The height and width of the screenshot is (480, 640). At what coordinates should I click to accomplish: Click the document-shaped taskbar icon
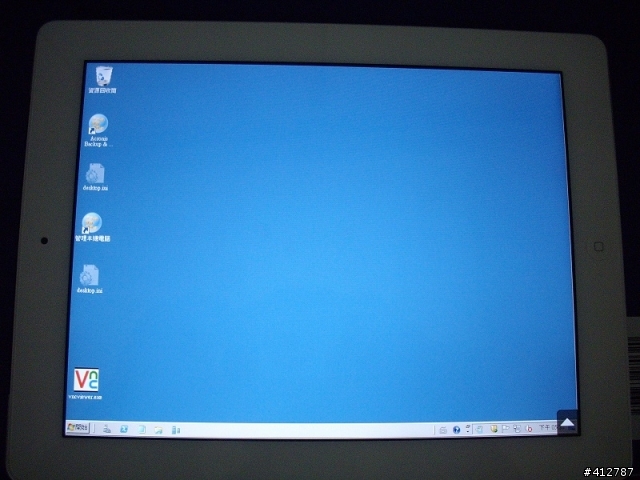(x=142, y=429)
